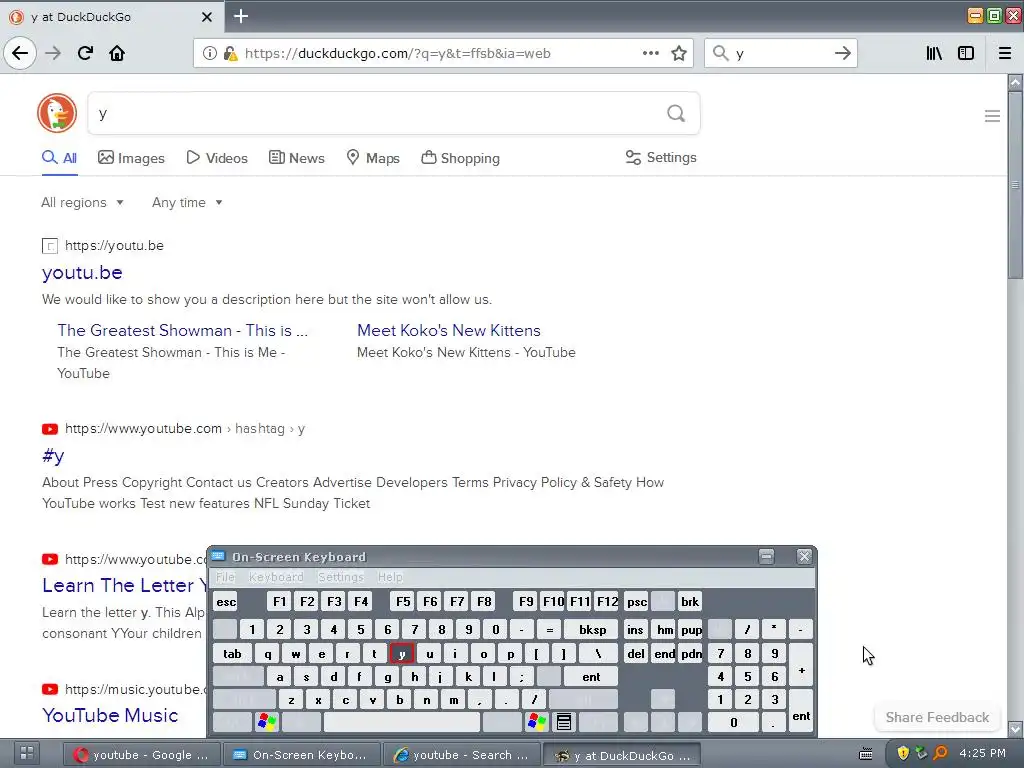Switch to the News results tab
Image resolution: width=1024 pixels, height=768 pixels.
point(296,158)
